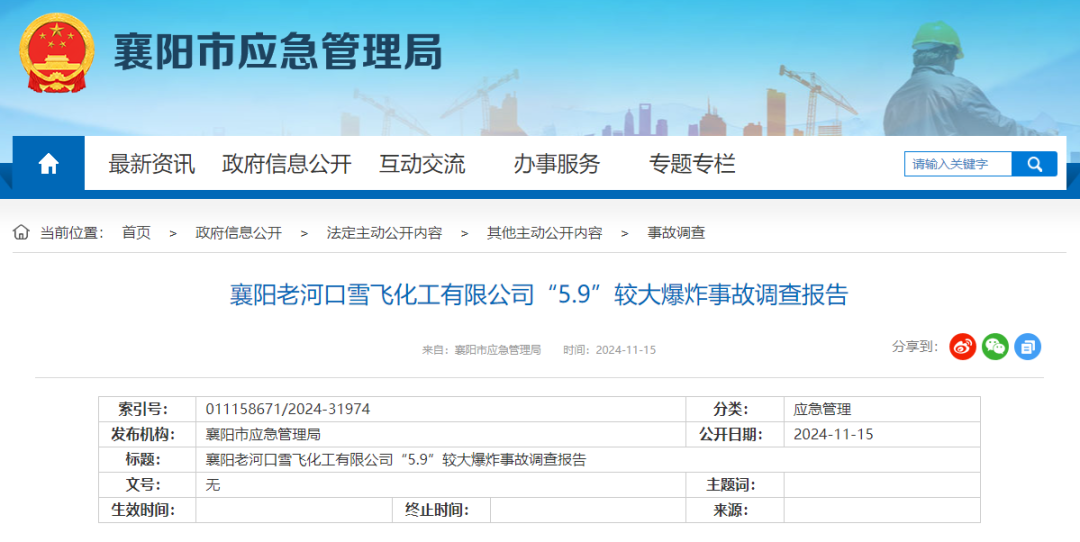The height and width of the screenshot is (542, 1080).
Task: Open the 最新资讯 menu
Action: pos(152,164)
